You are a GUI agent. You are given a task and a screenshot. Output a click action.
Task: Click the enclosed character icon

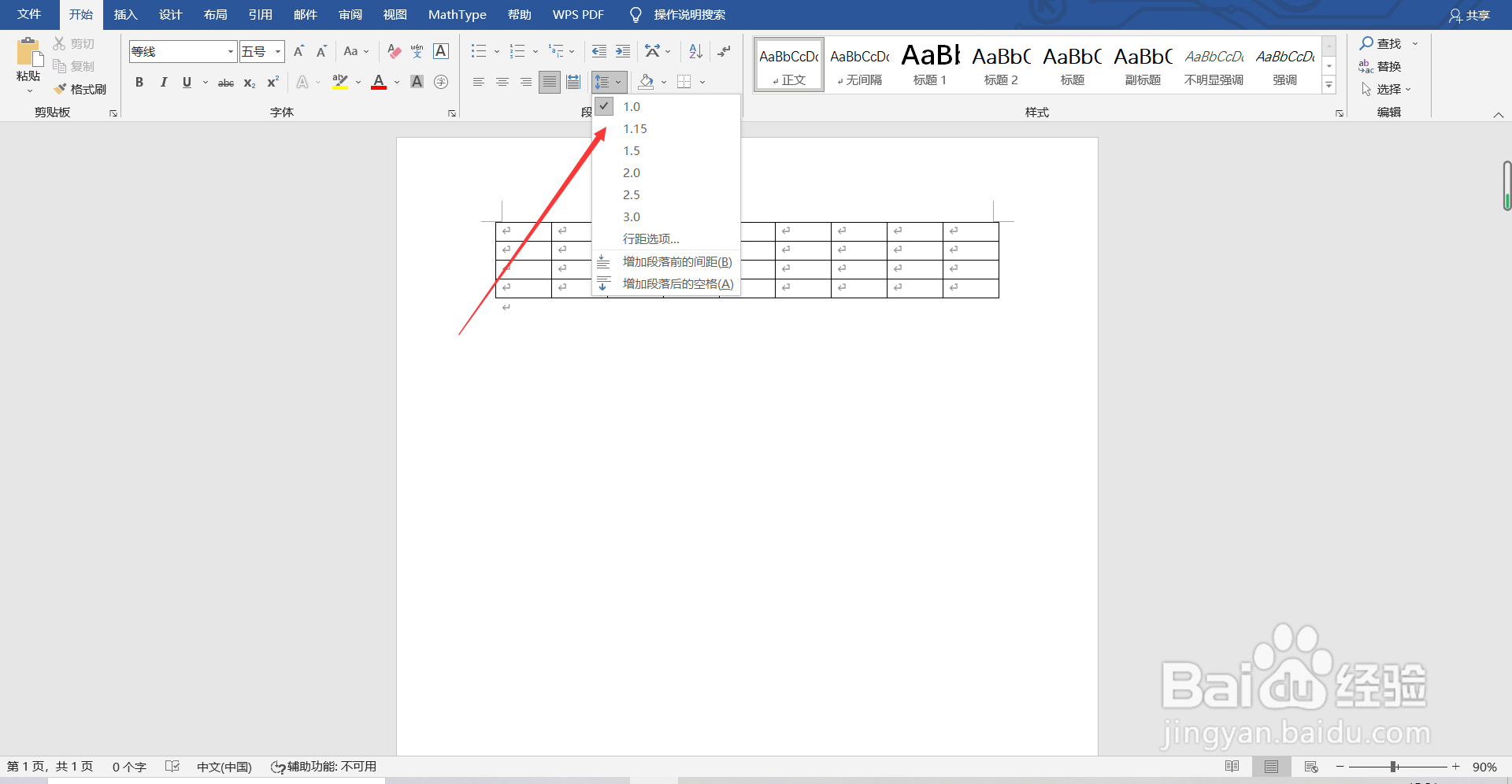441,82
